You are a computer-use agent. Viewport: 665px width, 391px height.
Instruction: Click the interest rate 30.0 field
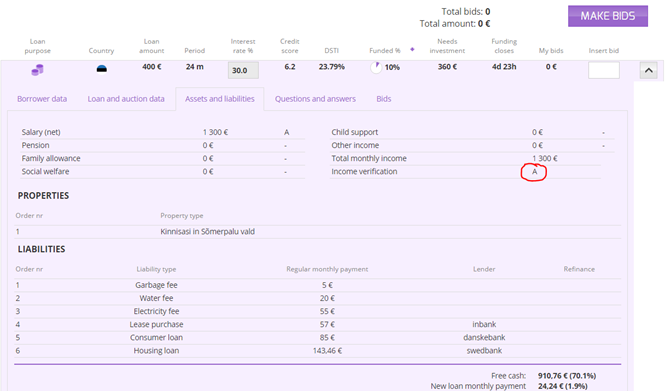tap(243, 70)
